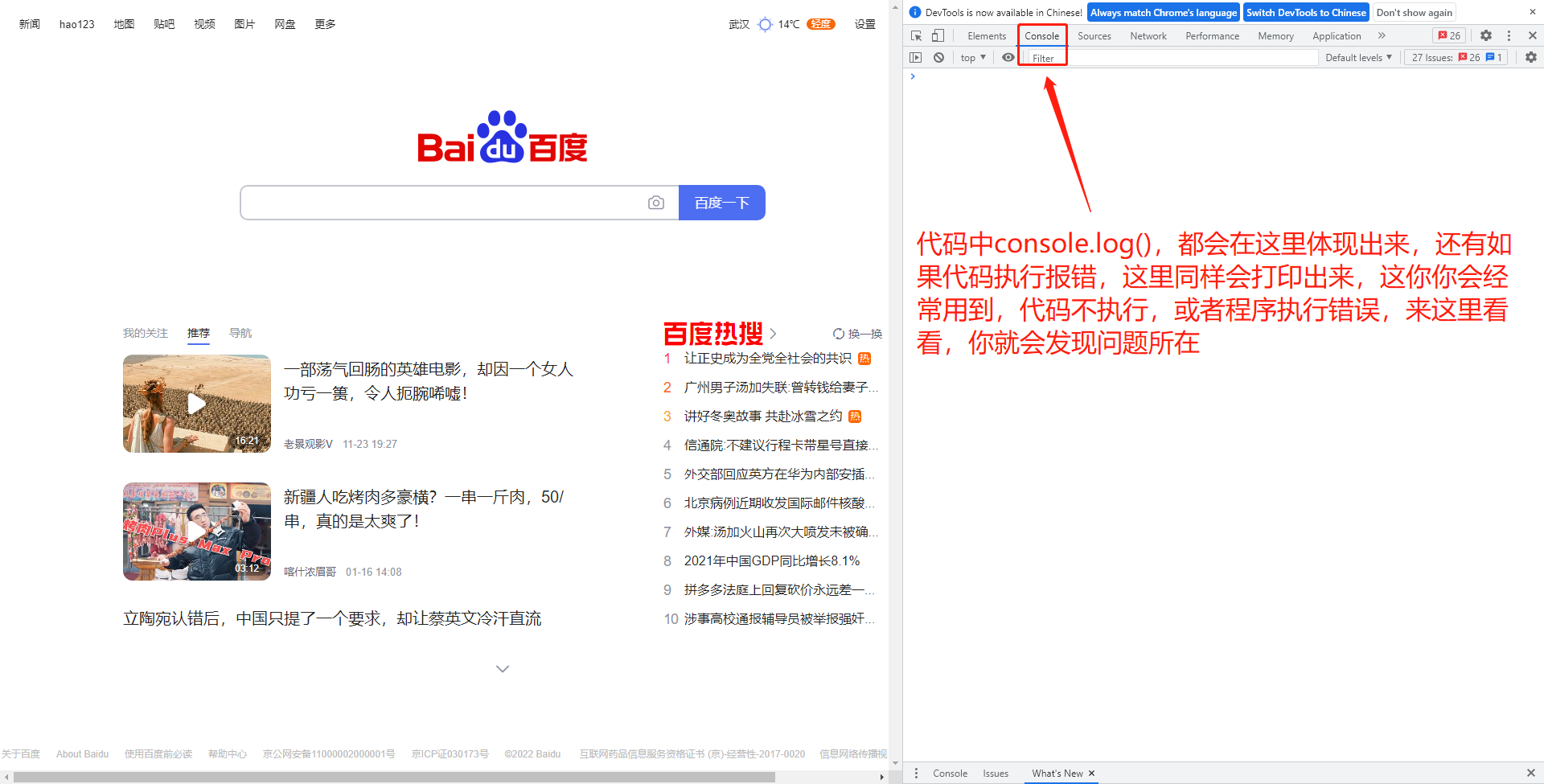Click Don't show again button

[x=1414, y=12]
